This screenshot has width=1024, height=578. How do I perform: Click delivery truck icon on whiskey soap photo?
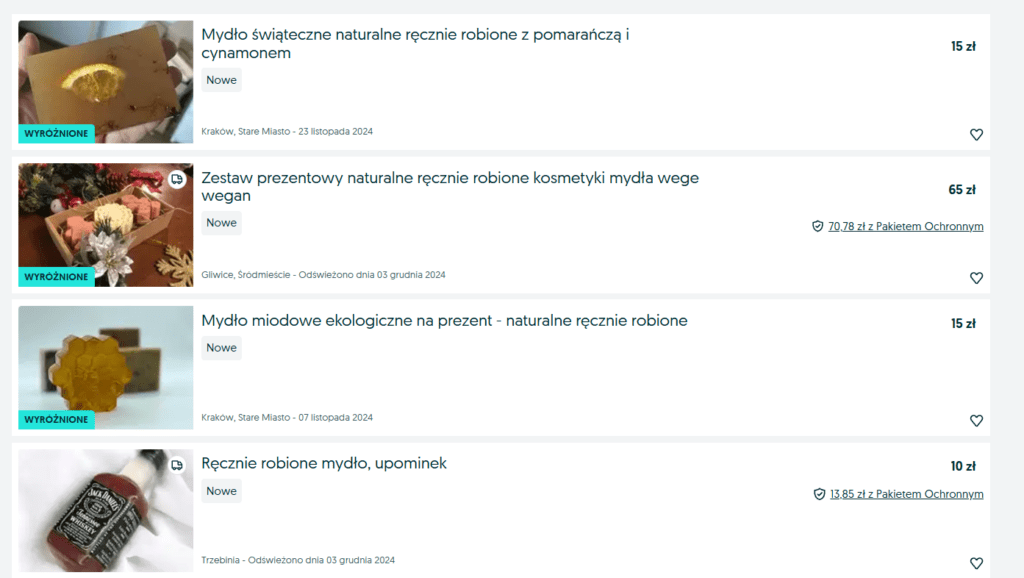(177, 465)
